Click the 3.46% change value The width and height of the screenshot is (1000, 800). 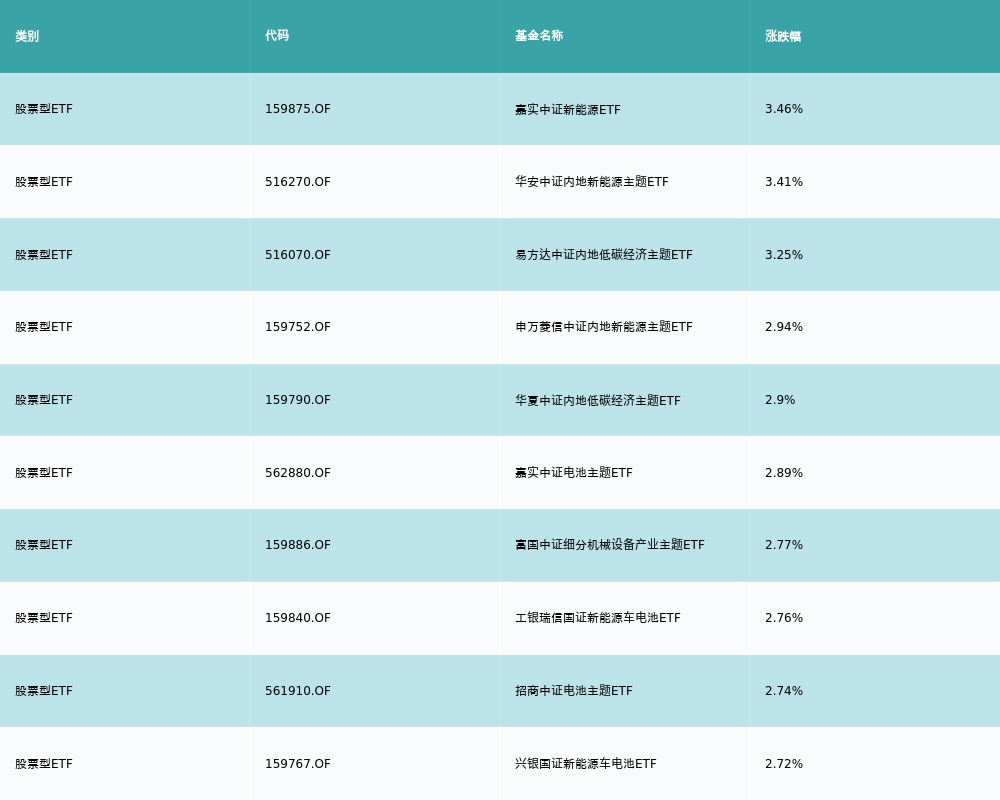[783, 109]
